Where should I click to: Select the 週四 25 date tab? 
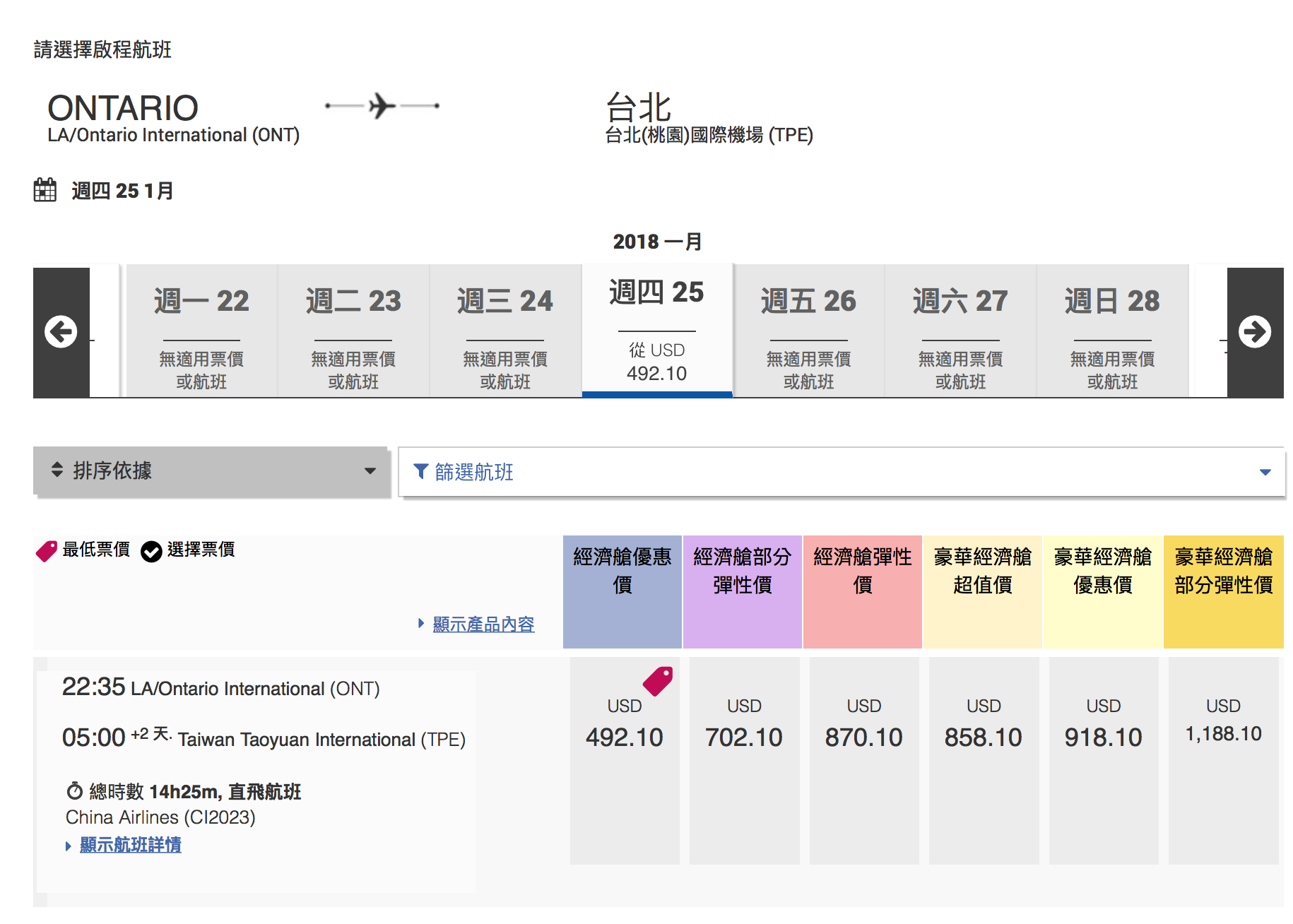pyautogui.click(x=656, y=330)
